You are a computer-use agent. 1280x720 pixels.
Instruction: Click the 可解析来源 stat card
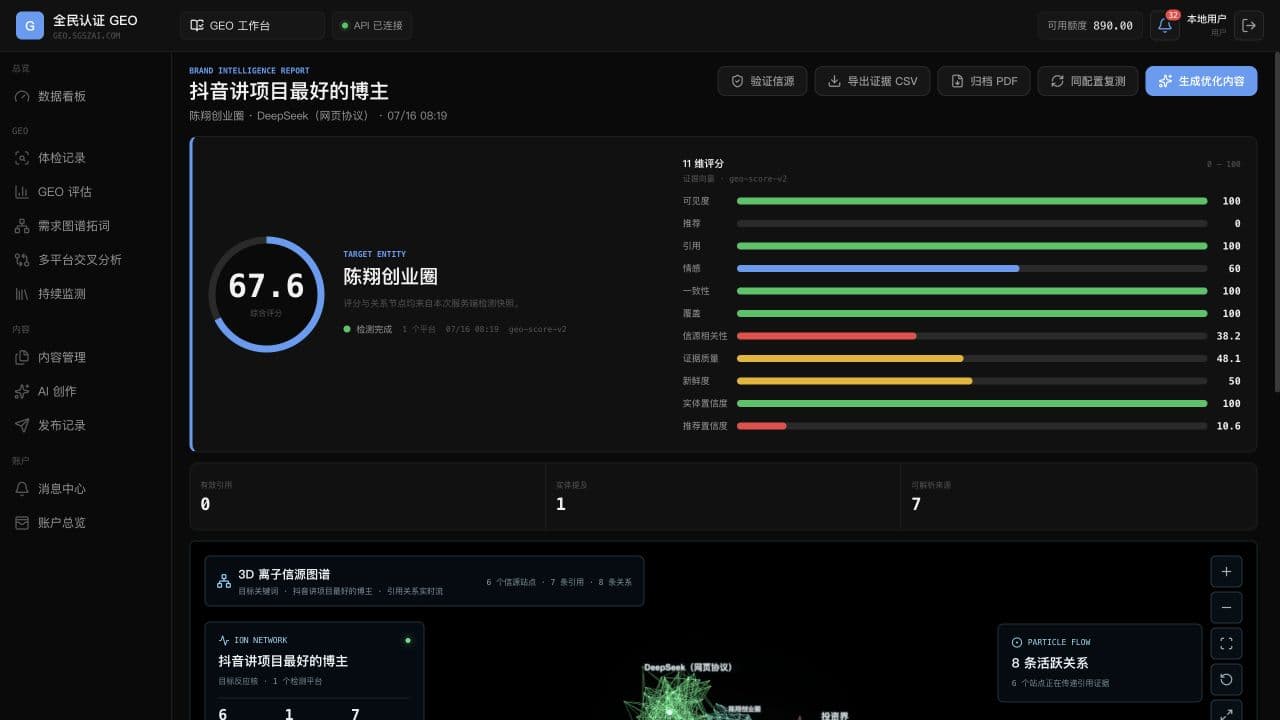(x=1078, y=496)
